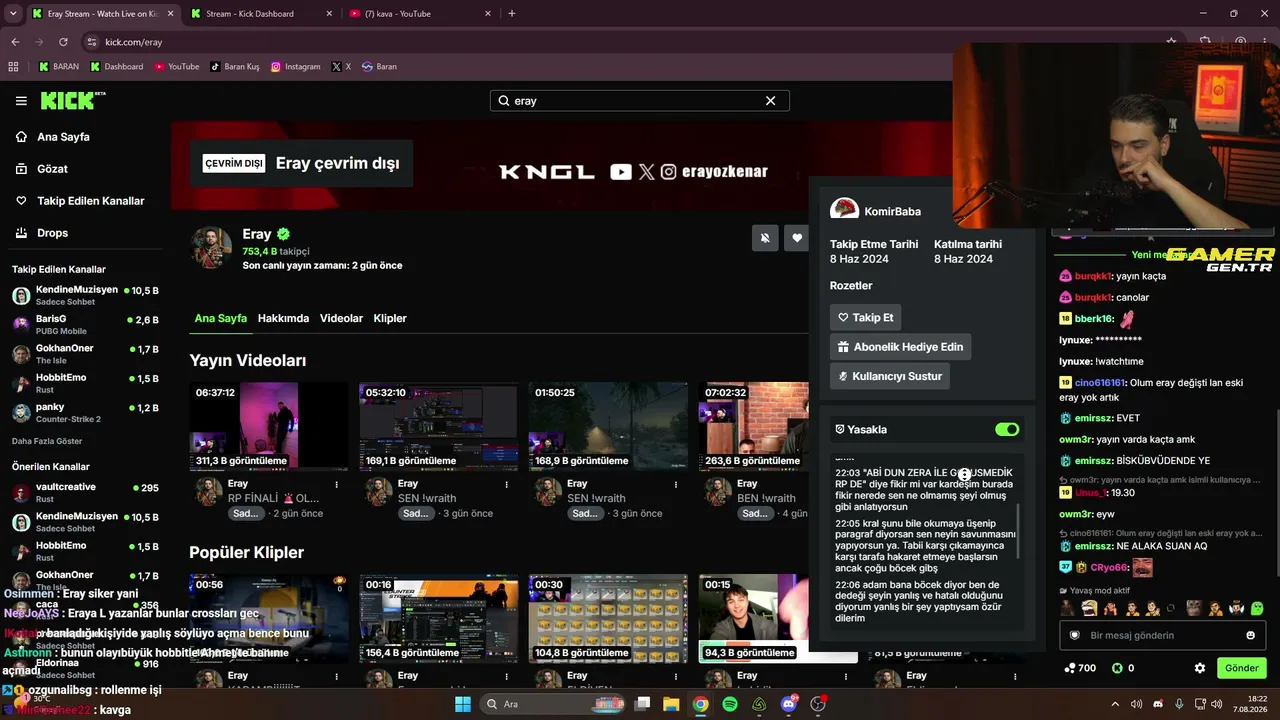Open the Kick hamburger sidebar menu

click(21, 101)
